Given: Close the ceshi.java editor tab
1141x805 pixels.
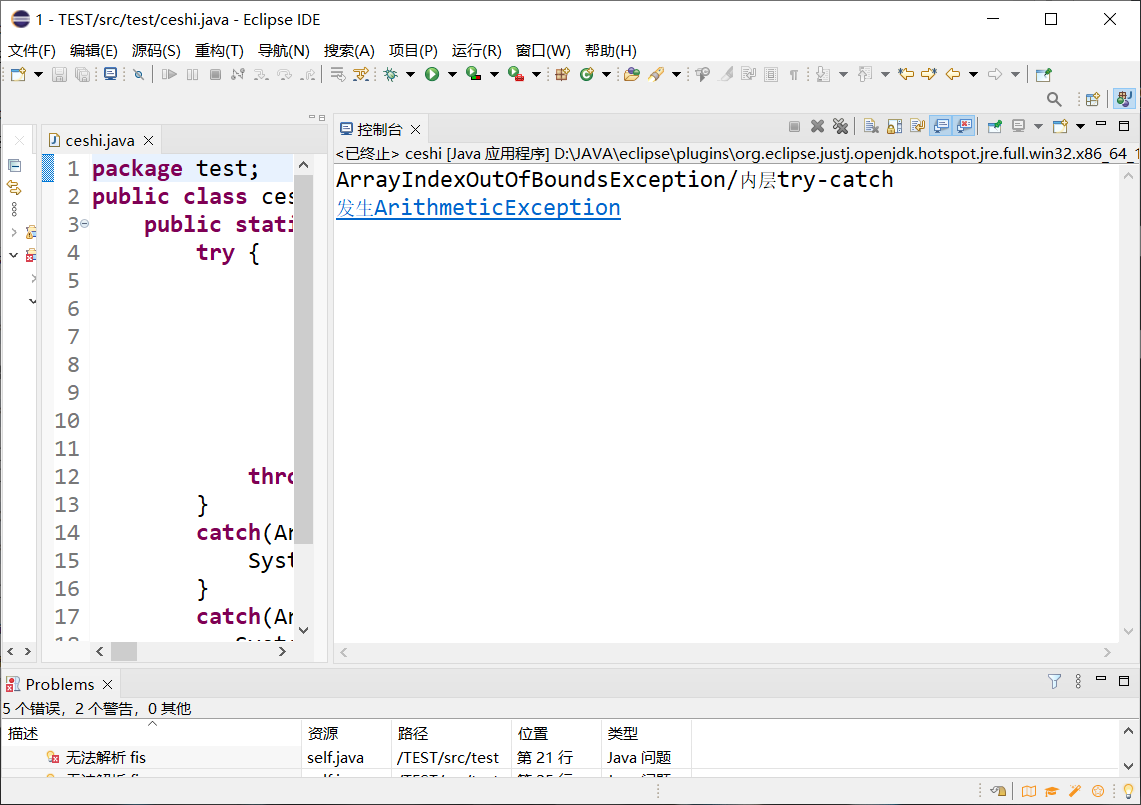Looking at the screenshot, I should [x=148, y=140].
